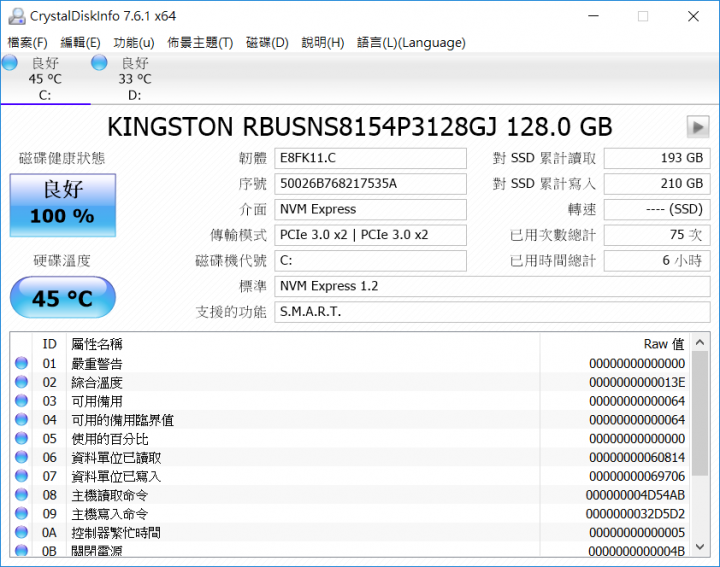720x567 pixels.
Task: Open the 說明(H) menu
Action: click(323, 43)
